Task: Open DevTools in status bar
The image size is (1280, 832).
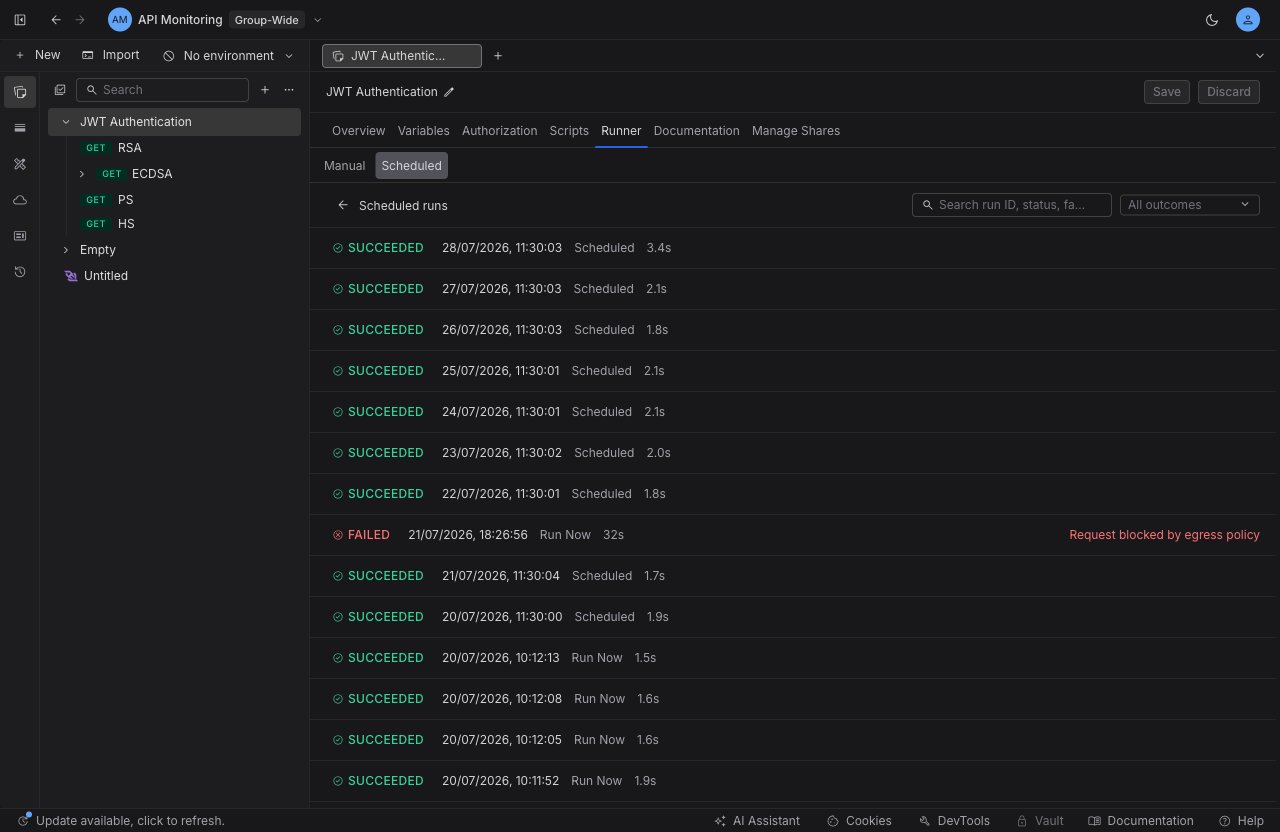Action: tap(954, 821)
